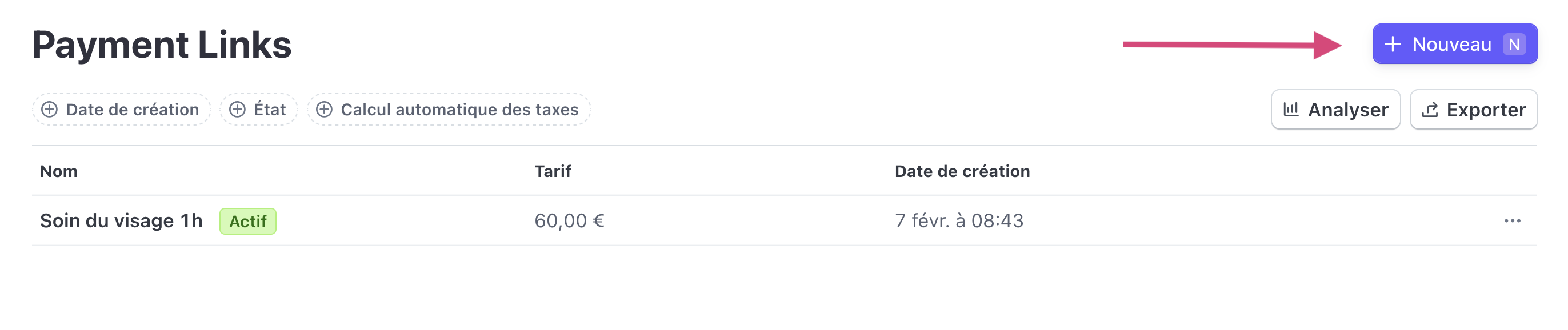Viewport: 1568px width, 330px height.
Task: Create a new payment link with Nouveau
Action: [1455, 45]
